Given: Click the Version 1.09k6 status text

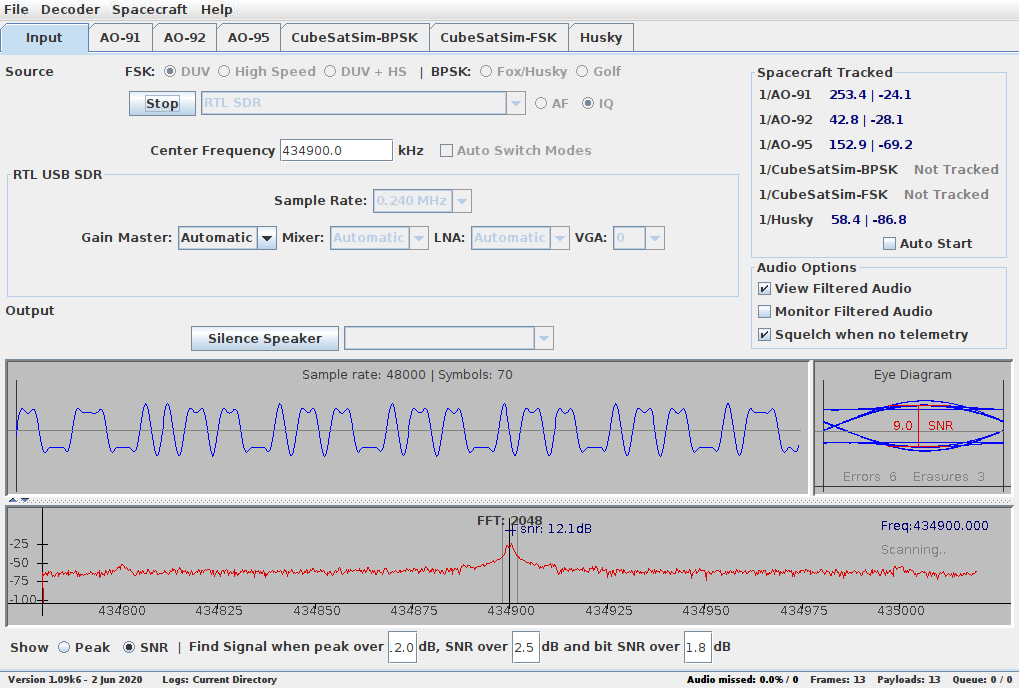Looking at the screenshot, I should (x=75, y=680).
